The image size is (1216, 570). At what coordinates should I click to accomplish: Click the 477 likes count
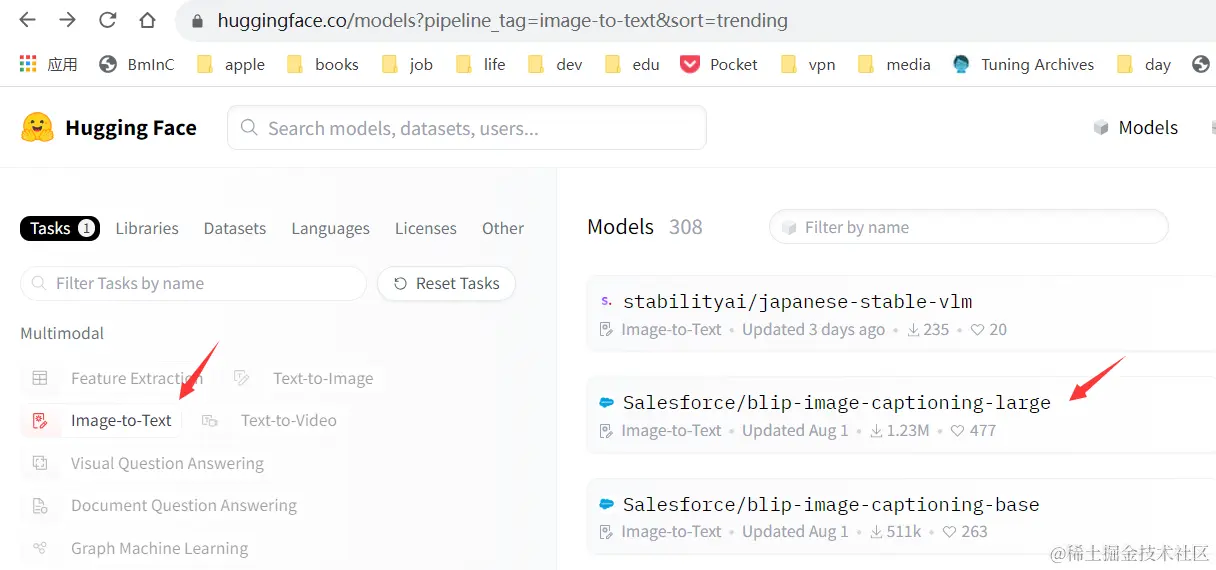973,431
